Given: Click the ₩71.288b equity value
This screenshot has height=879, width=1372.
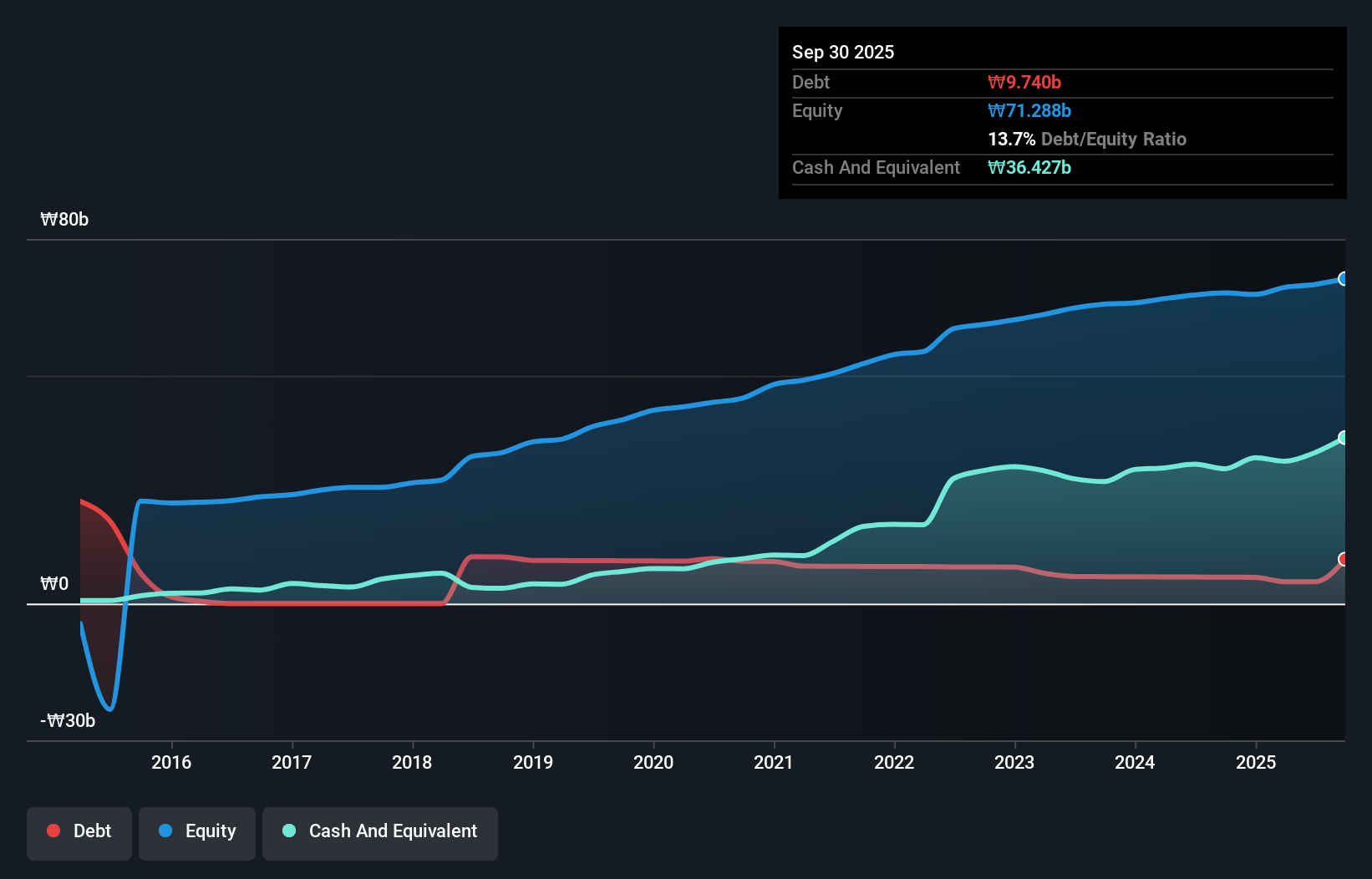Looking at the screenshot, I should (x=1029, y=110).
